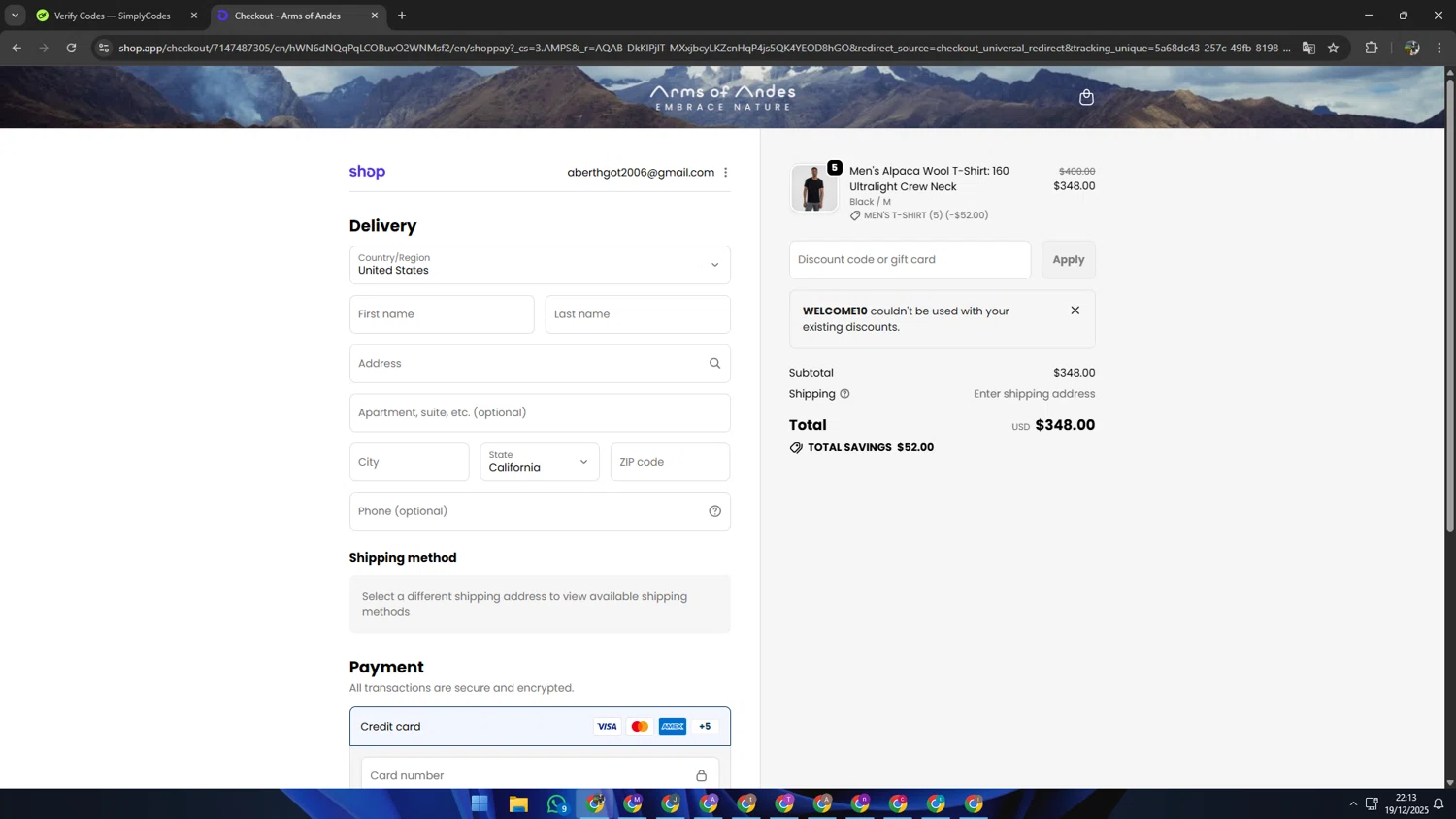Open the notifications bell in system tray
The width and height of the screenshot is (1456, 819).
[1439, 803]
